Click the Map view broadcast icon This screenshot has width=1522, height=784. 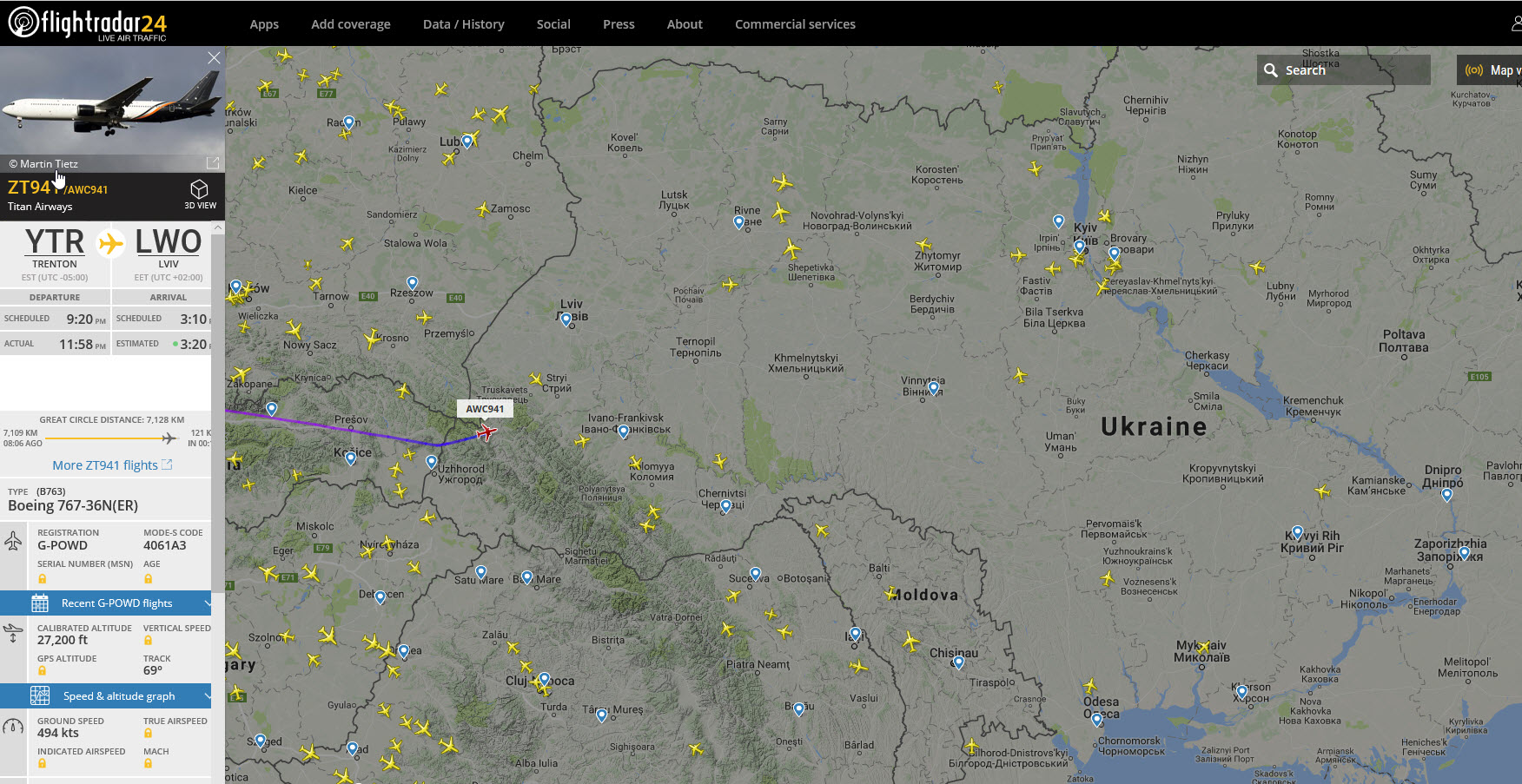click(x=1473, y=70)
